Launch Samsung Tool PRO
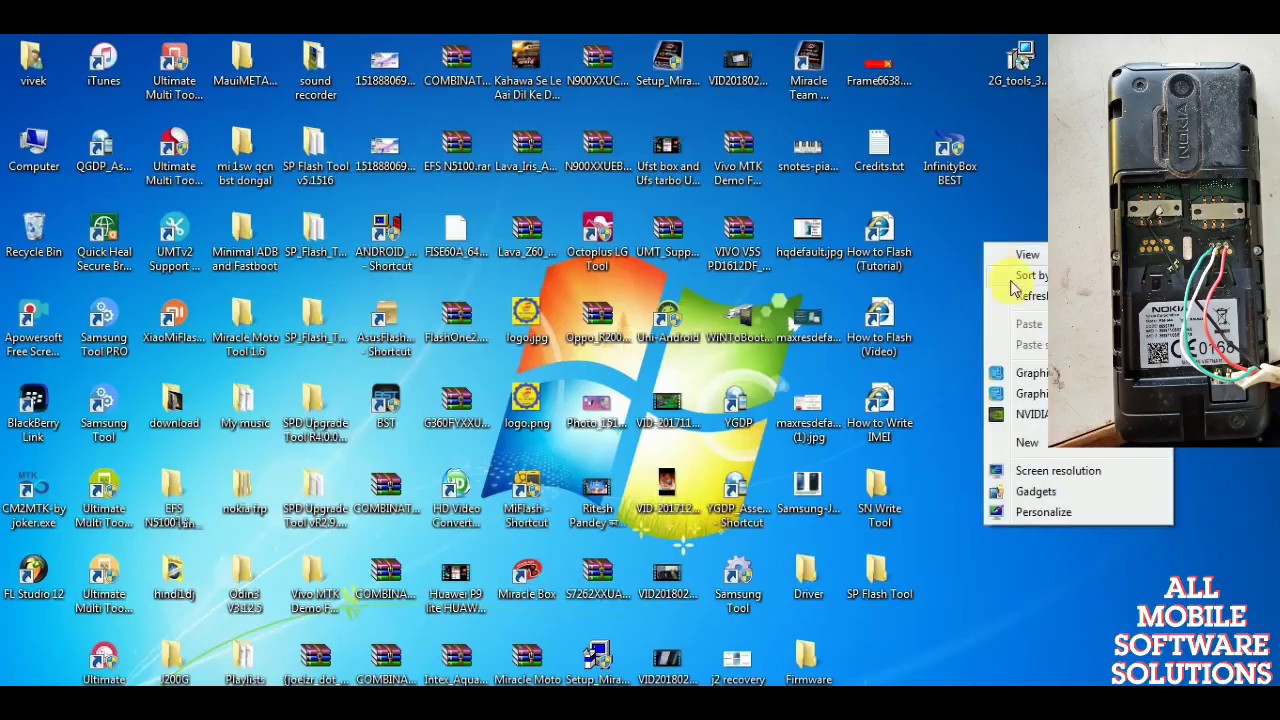 click(x=104, y=328)
